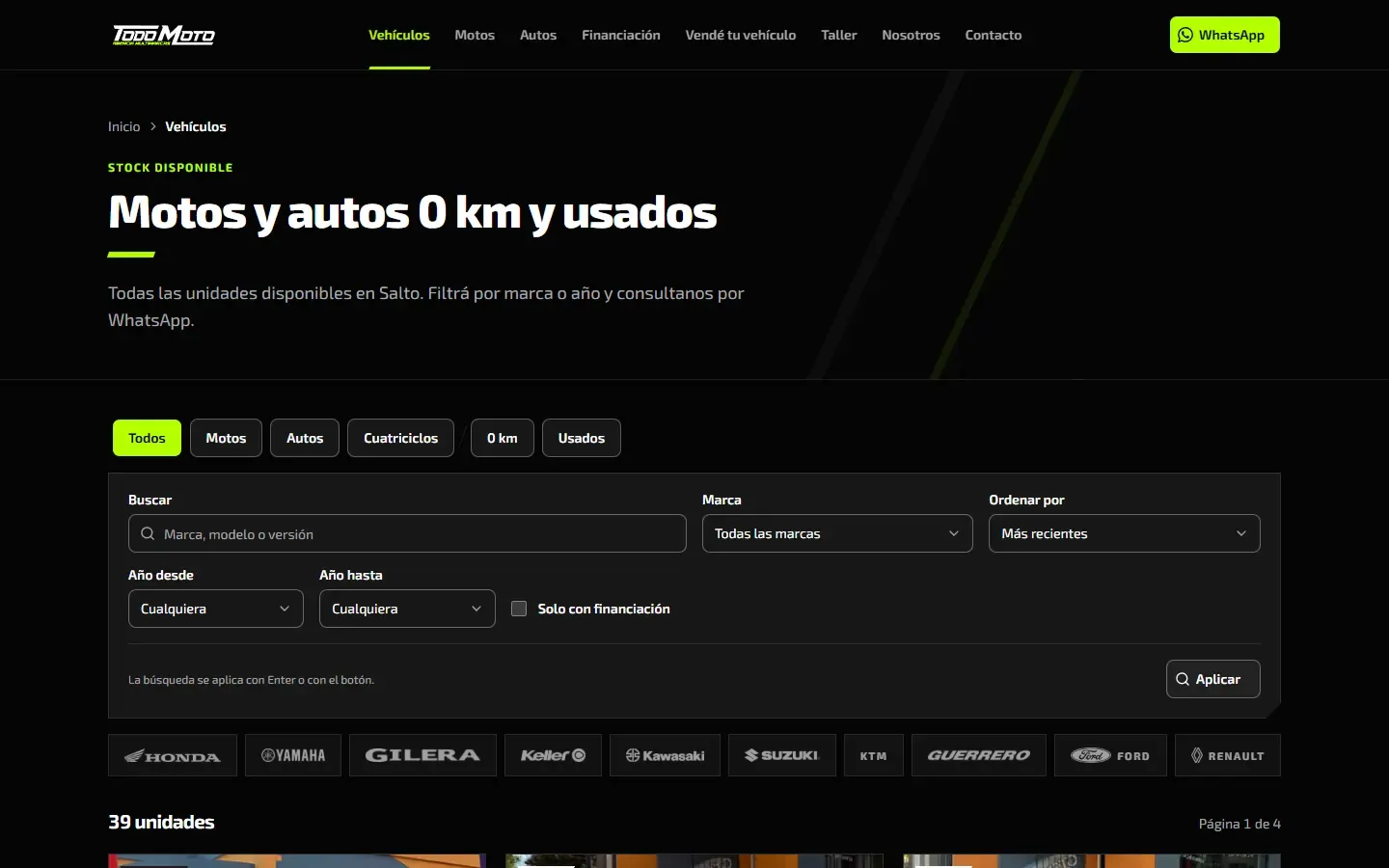Screen dimensions: 1389x868
Task: Click the green WhatsApp button
Action: 1225,35
